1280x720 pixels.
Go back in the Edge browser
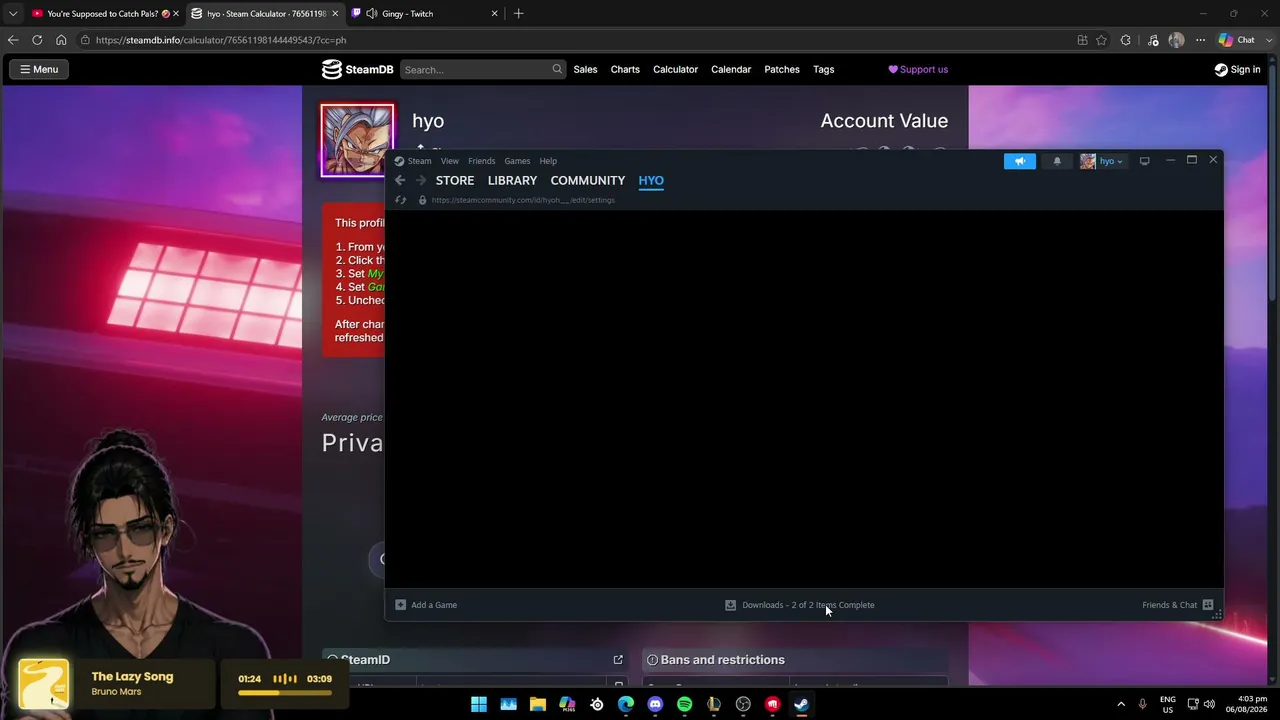(x=13, y=40)
